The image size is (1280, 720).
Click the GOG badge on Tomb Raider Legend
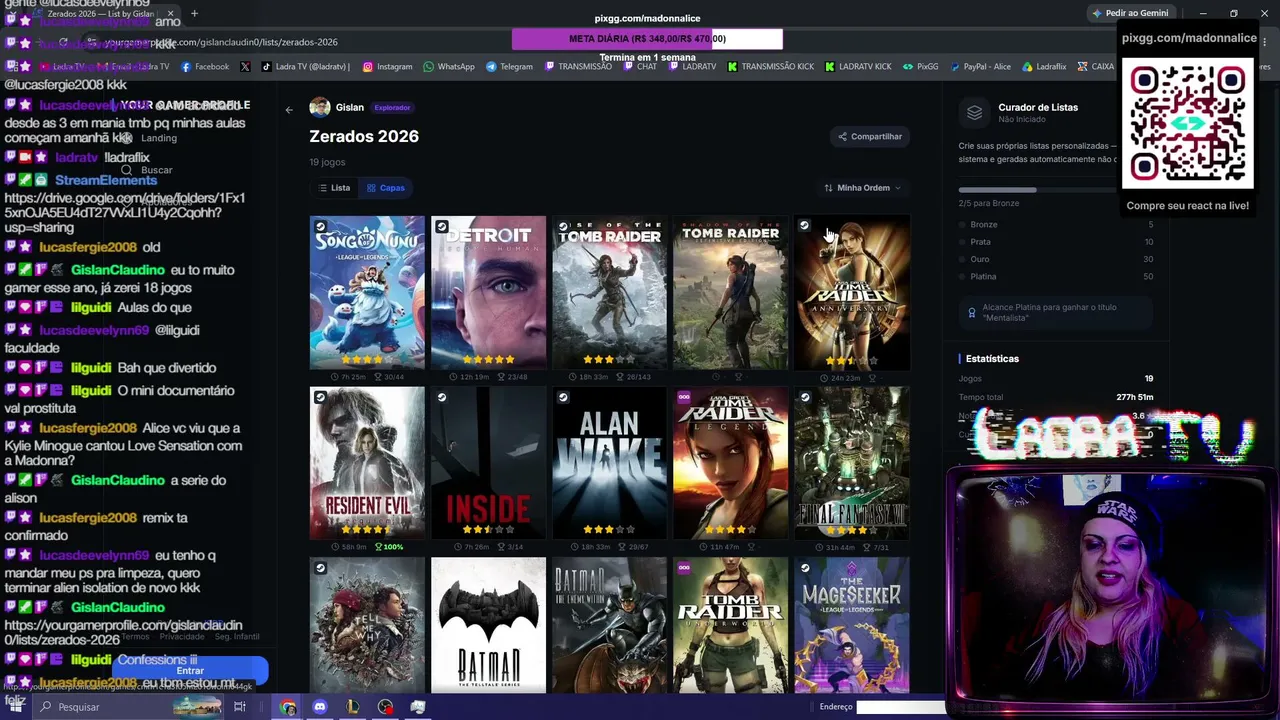click(x=684, y=397)
